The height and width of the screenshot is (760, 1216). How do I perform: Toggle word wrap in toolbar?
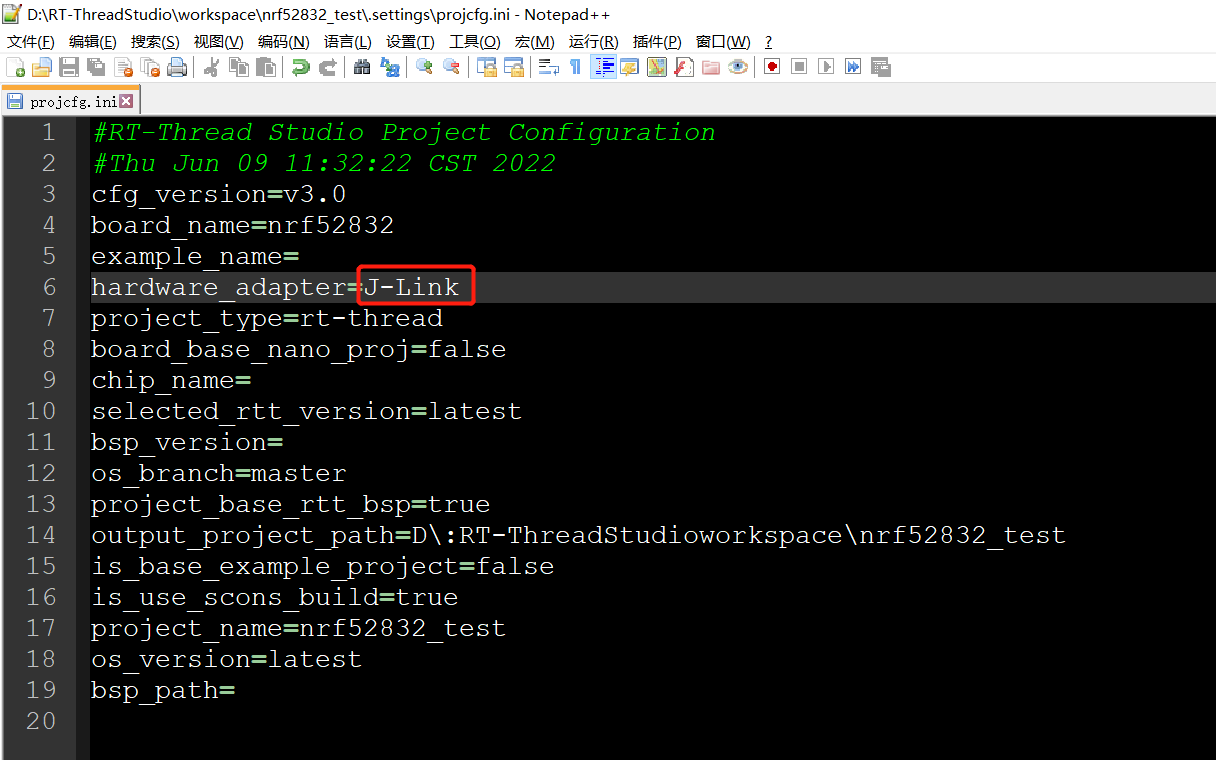tap(548, 67)
